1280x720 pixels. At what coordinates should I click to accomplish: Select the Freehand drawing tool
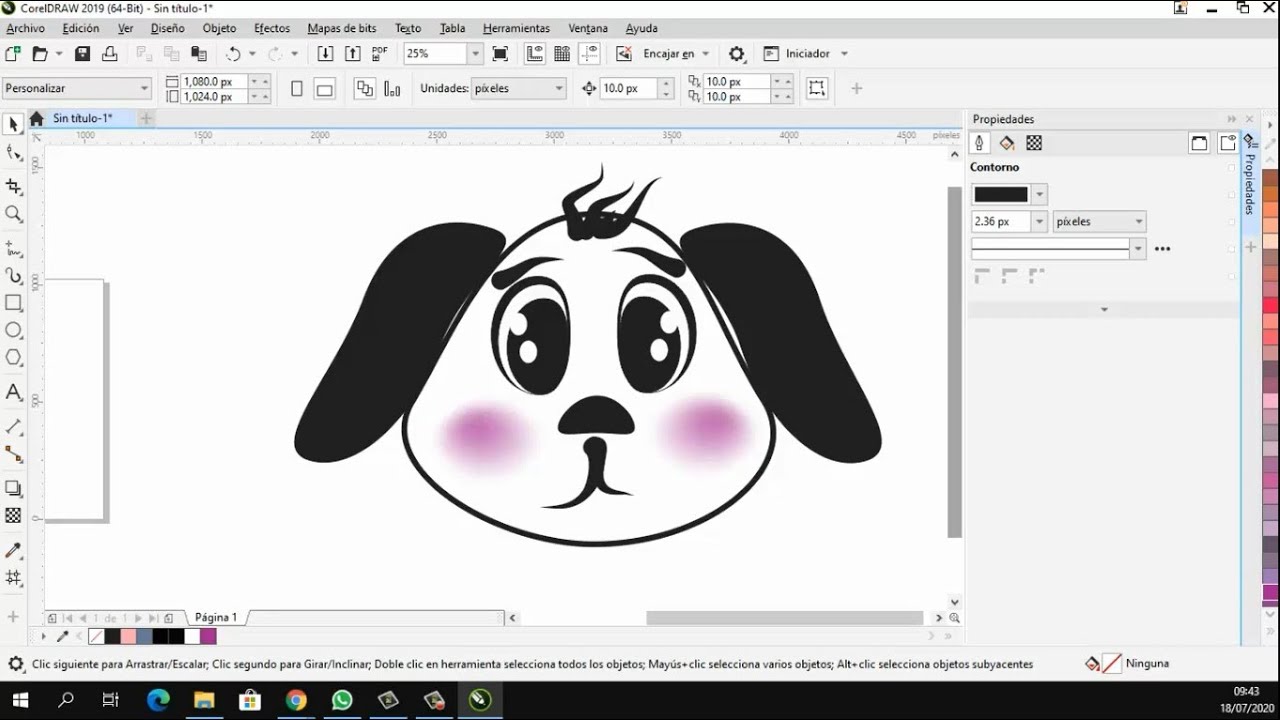click(x=14, y=247)
